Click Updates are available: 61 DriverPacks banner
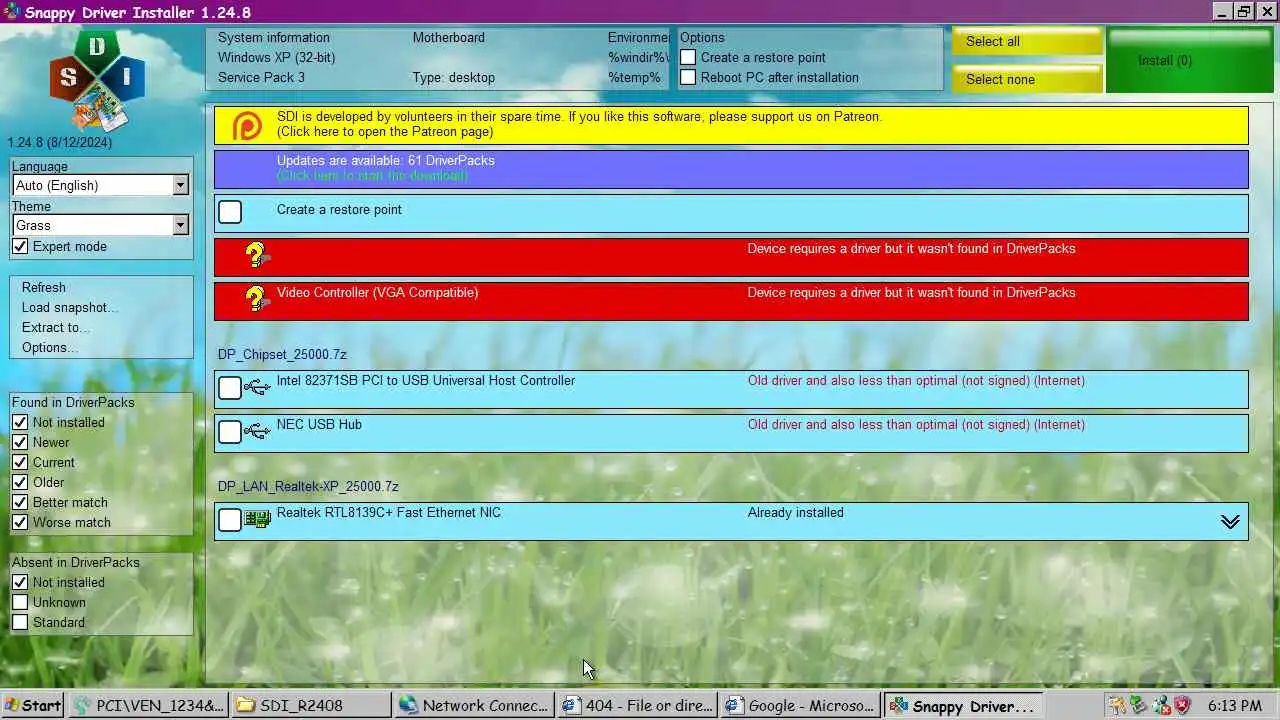 click(731, 169)
